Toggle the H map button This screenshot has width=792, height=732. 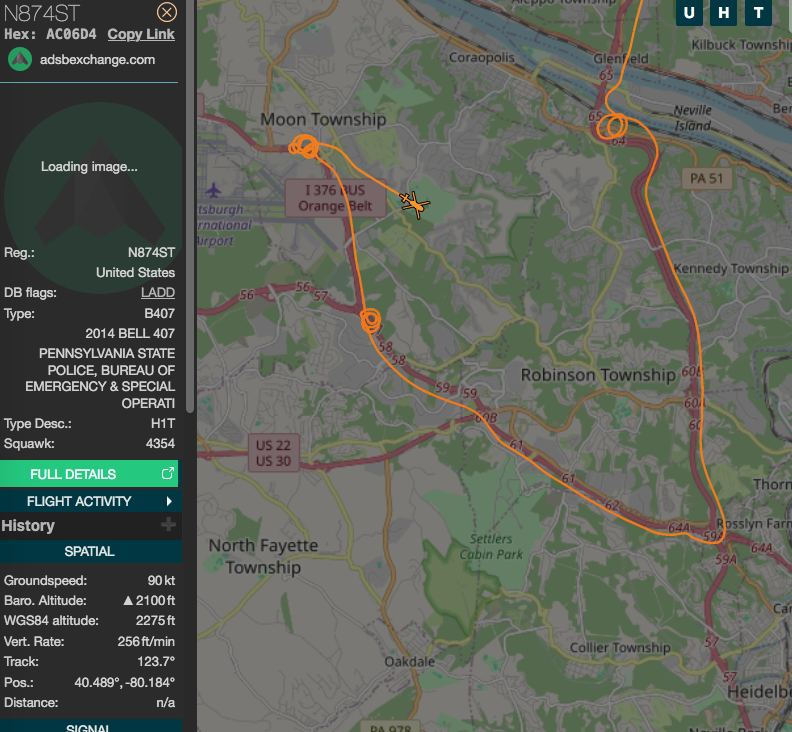coord(723,12)
